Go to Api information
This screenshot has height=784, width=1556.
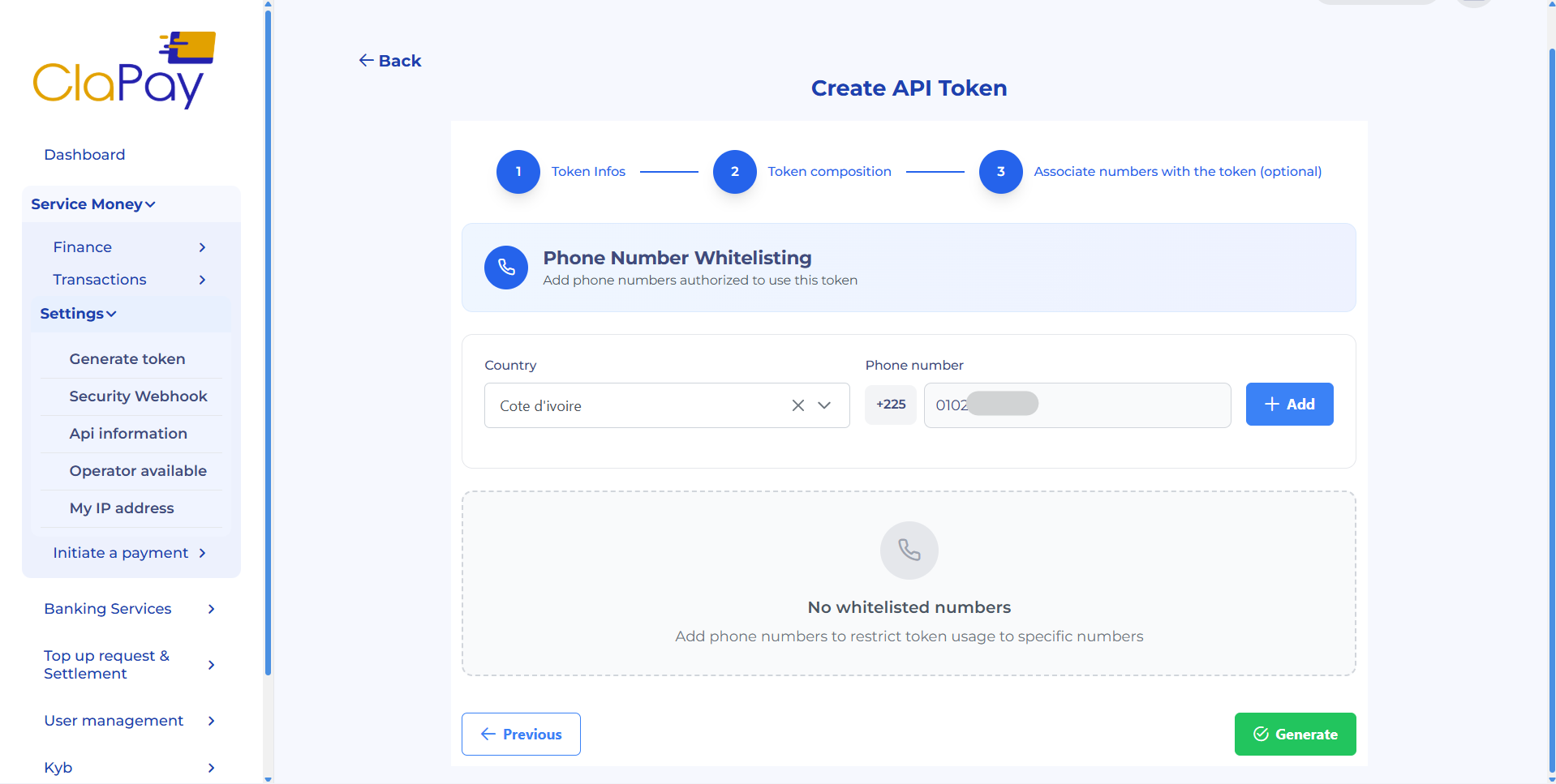(127, 433)
